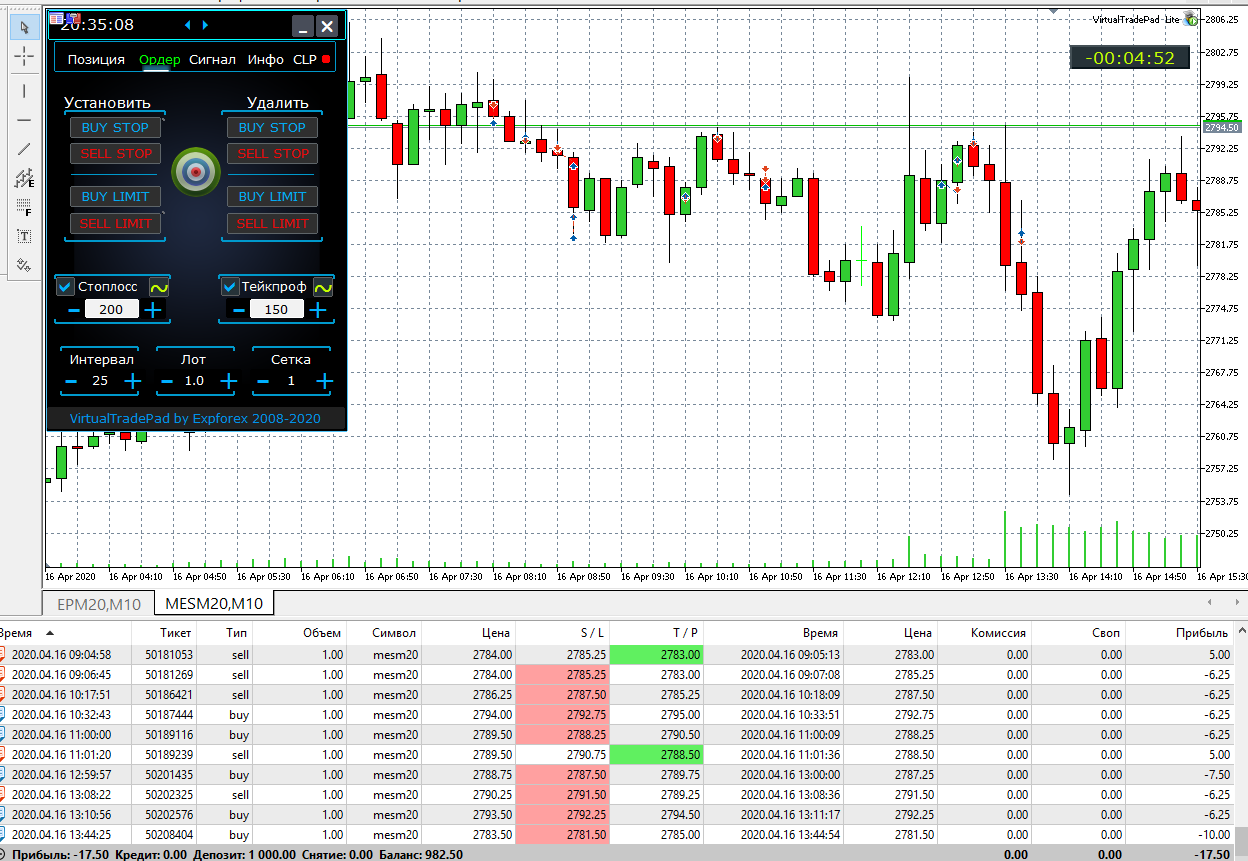Viewport: 1248px width, 861px height.
Task: Click the -00:04:52 countdown timer label
Action: click(1130, 58)
